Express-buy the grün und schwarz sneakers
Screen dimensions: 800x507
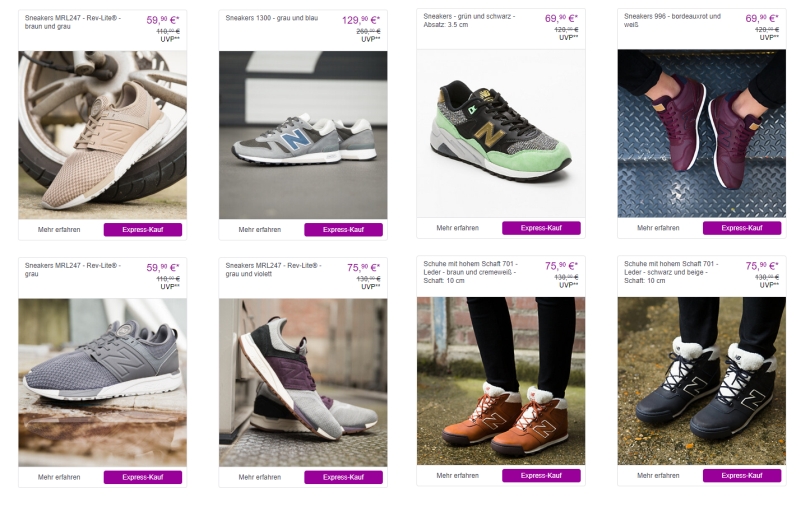point(541,228)
